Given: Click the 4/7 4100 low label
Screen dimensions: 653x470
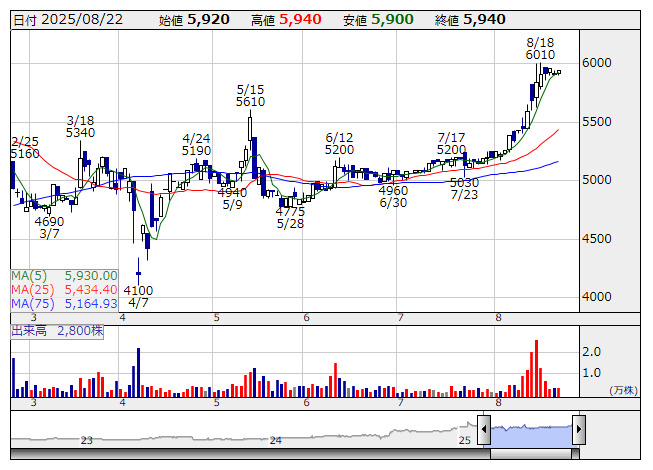Looking at the screenshot, I should pos(138,295).
